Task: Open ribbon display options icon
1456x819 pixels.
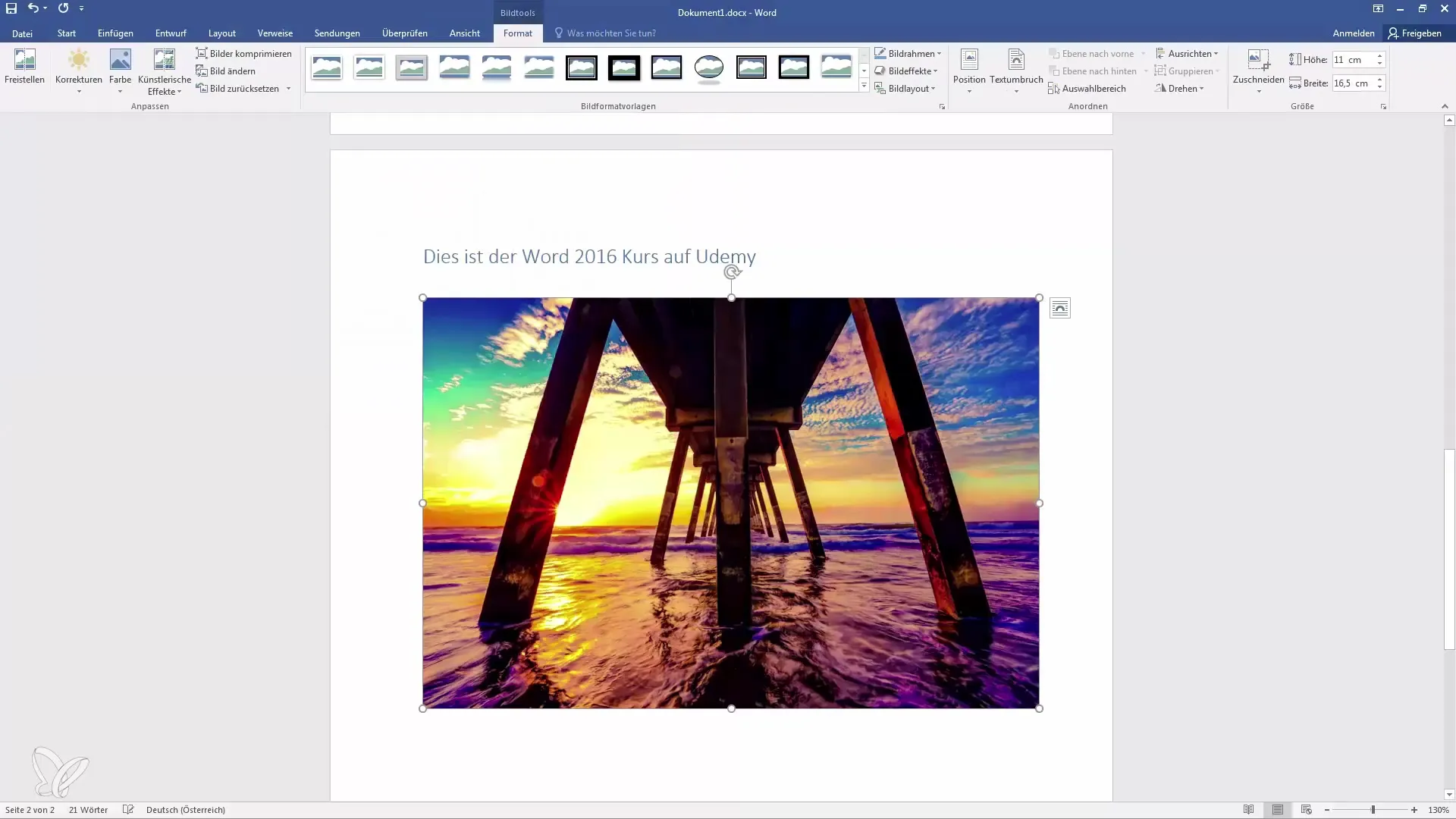Action: click(x=1378, y=9)
